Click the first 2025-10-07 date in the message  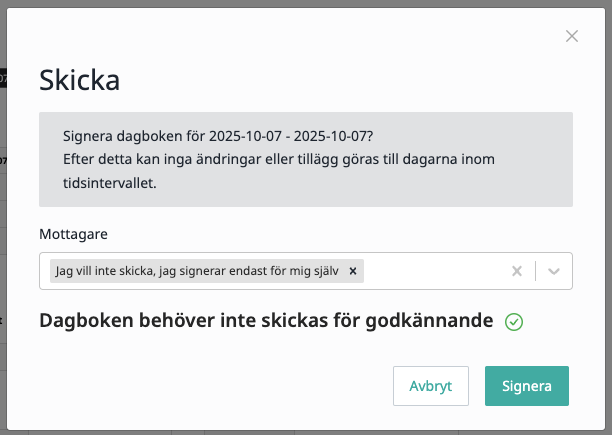click(245, 136)
